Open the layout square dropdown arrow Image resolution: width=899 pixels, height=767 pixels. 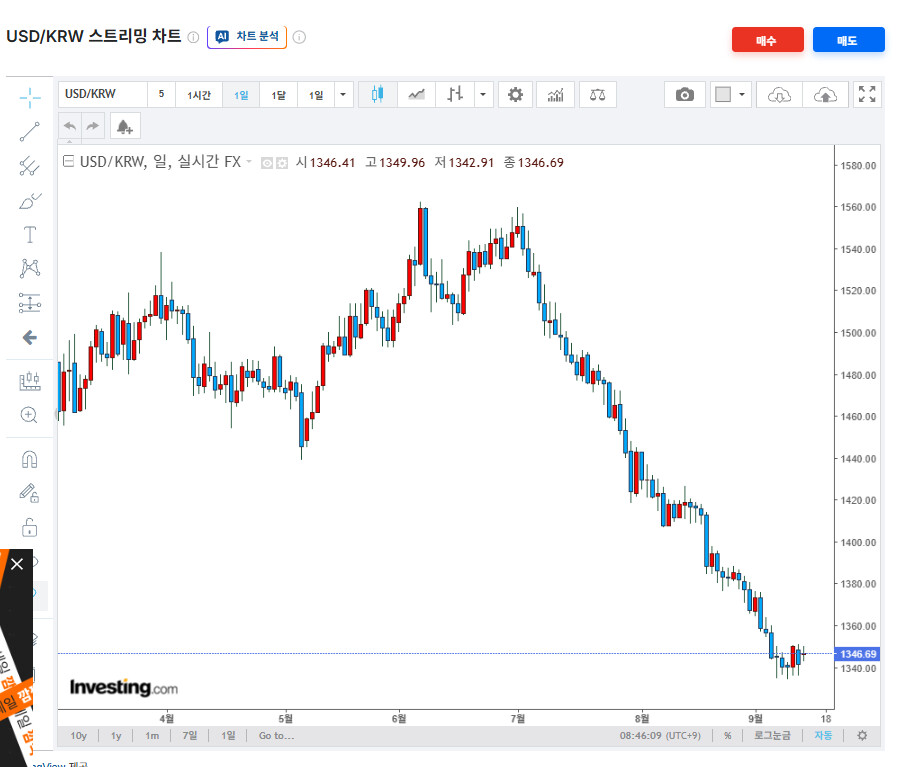[741, 95]
